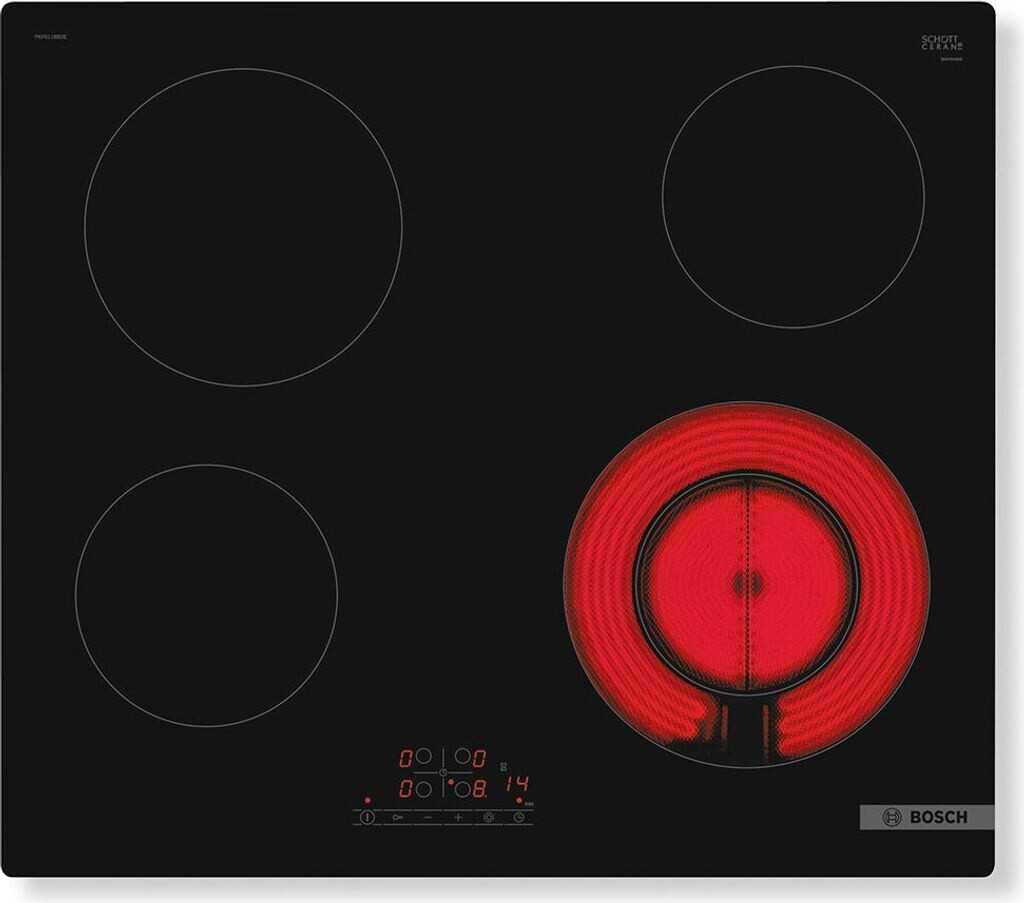This screenshot has width=1024, height=903.
Task: Click the large rear left cooking zone
Action: 243,227
